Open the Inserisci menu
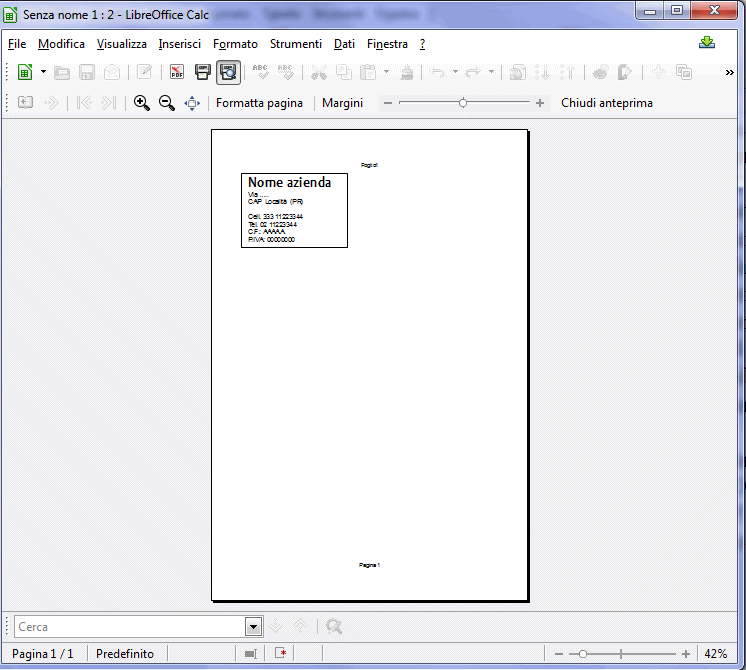 pos(180,44)
